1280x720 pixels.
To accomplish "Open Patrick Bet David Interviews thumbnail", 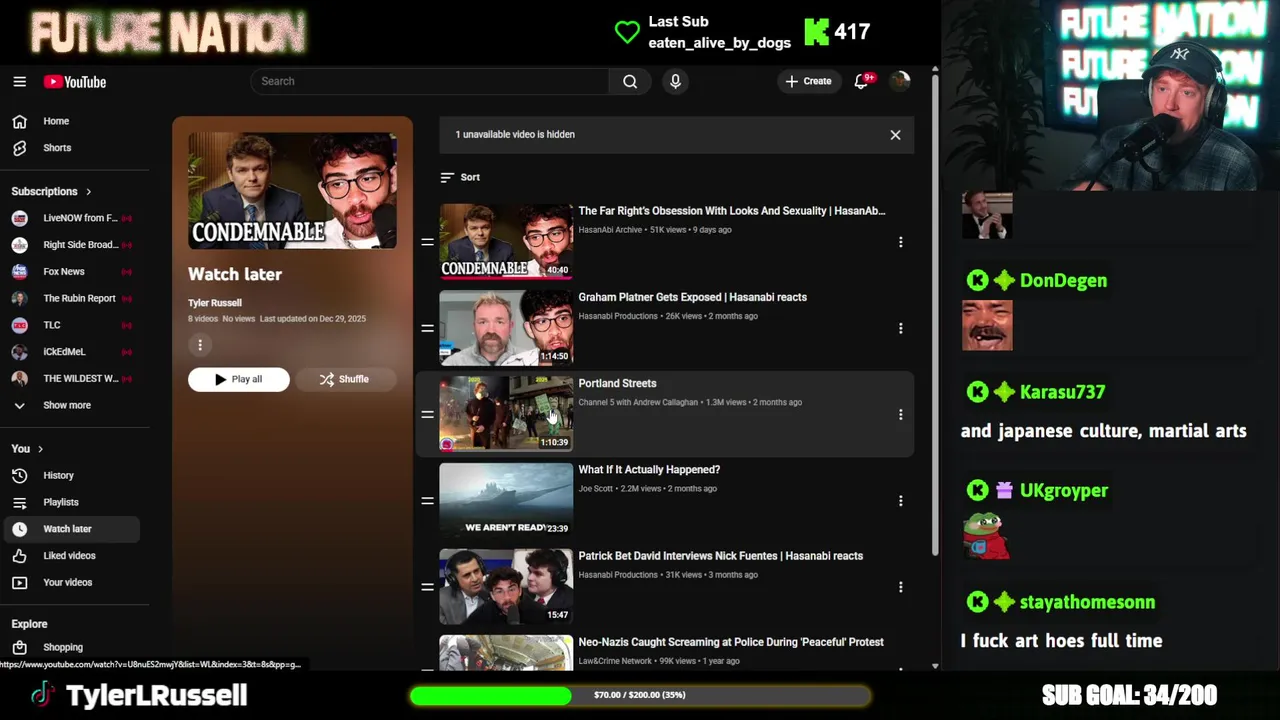I will pyautogui.click(x=506, y=586).
